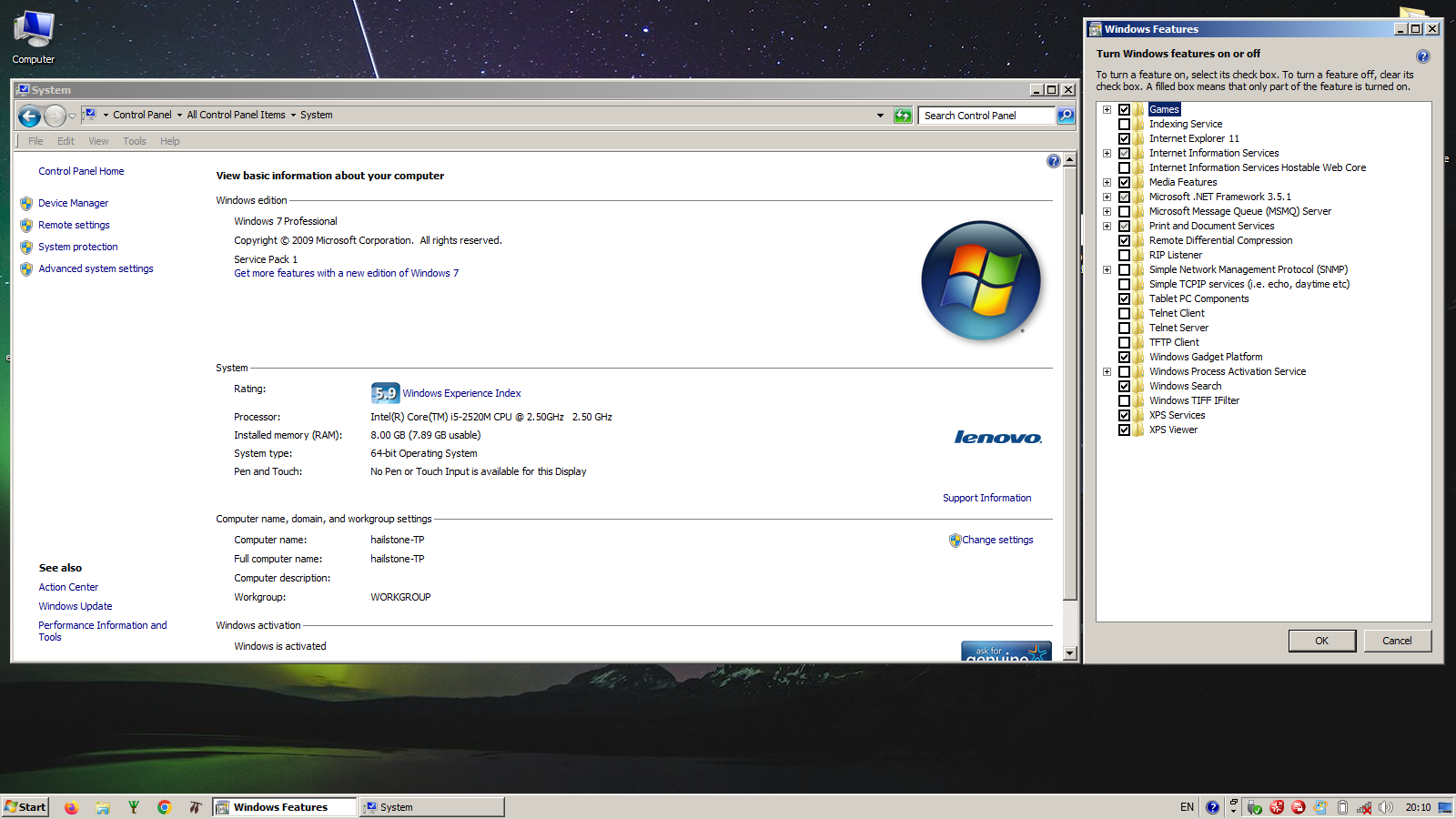Viewport: 1456px width, 819px height.
Task: Expand the Microsoft .NET Framework 3.5.1 node
Action: pos(1107,197)
